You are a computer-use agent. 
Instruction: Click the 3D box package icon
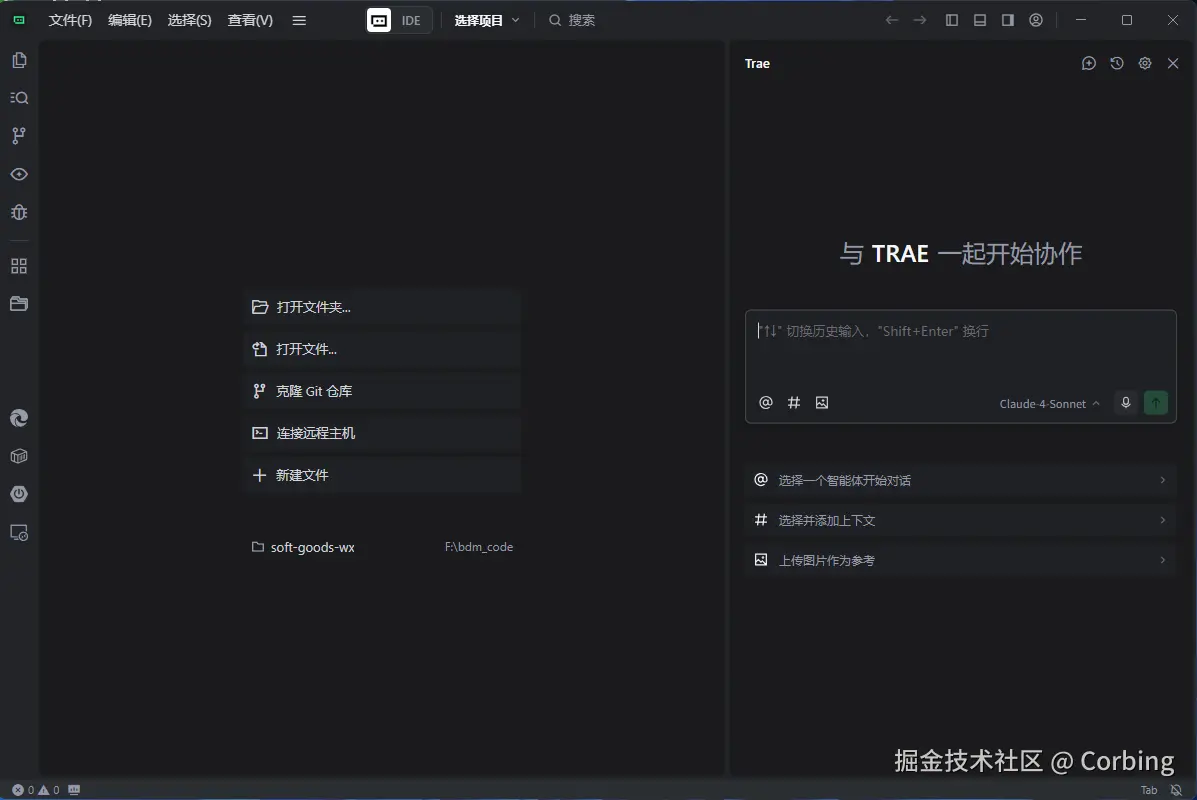click(19, 456)
